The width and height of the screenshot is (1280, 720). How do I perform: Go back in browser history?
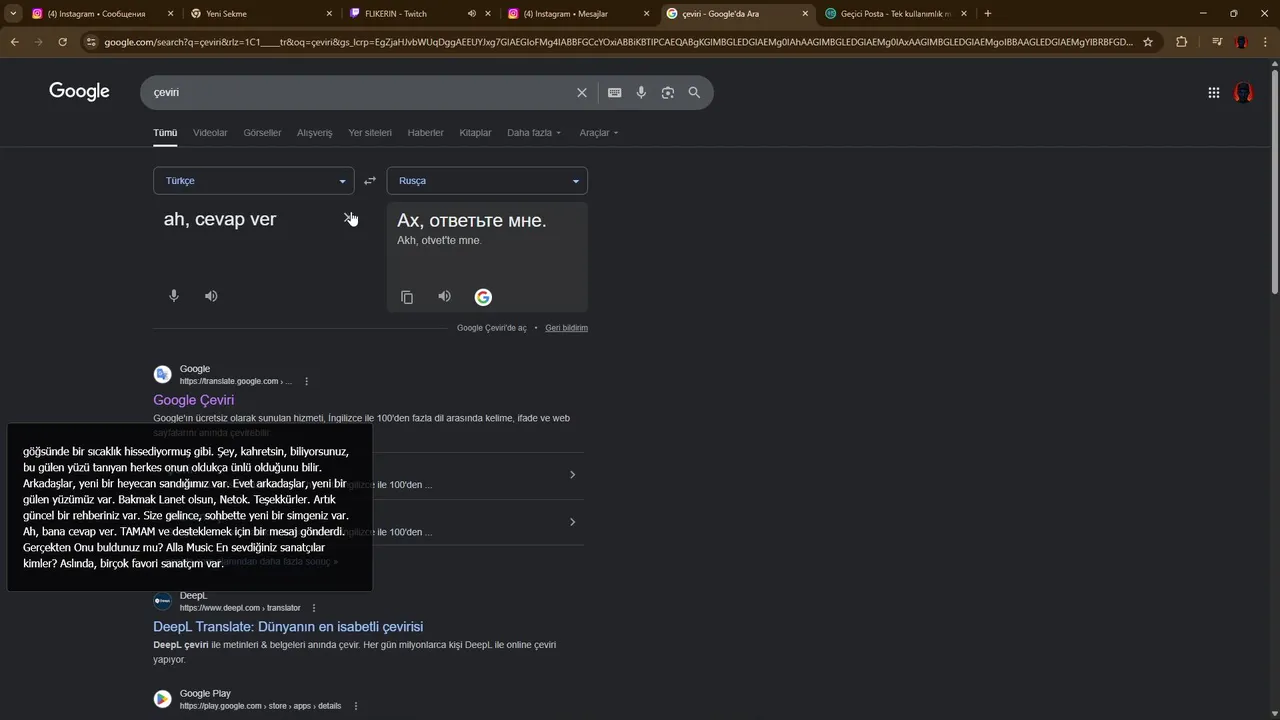14,42
